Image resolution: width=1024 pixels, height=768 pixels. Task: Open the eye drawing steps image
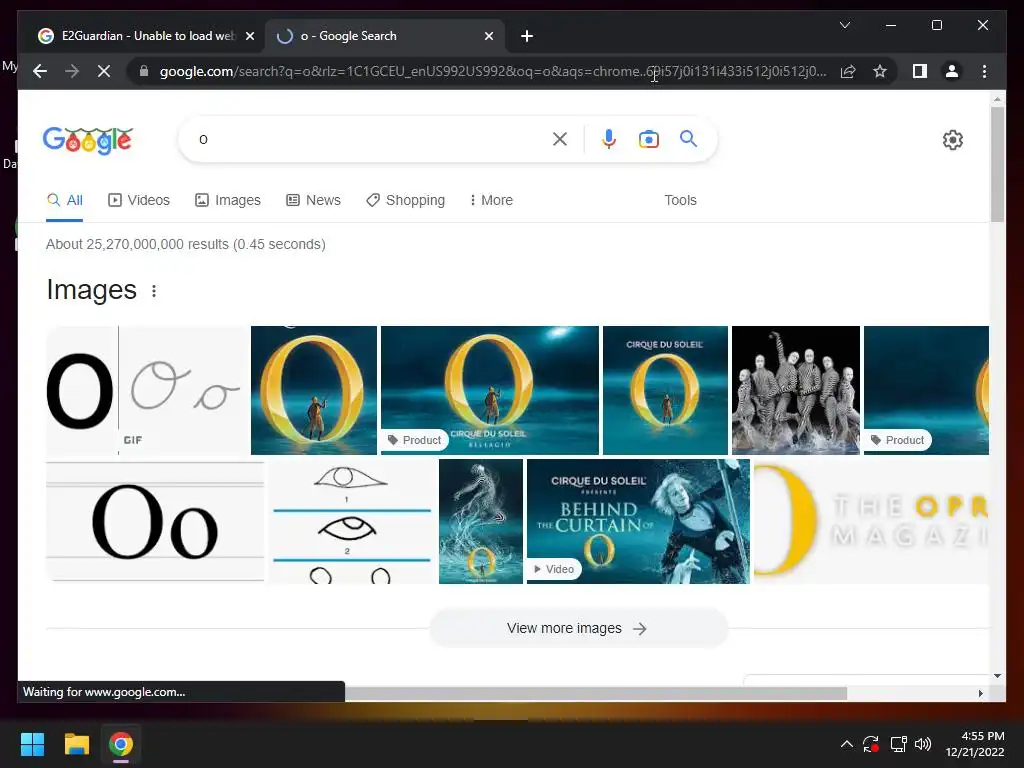click(x=352, y=521)
